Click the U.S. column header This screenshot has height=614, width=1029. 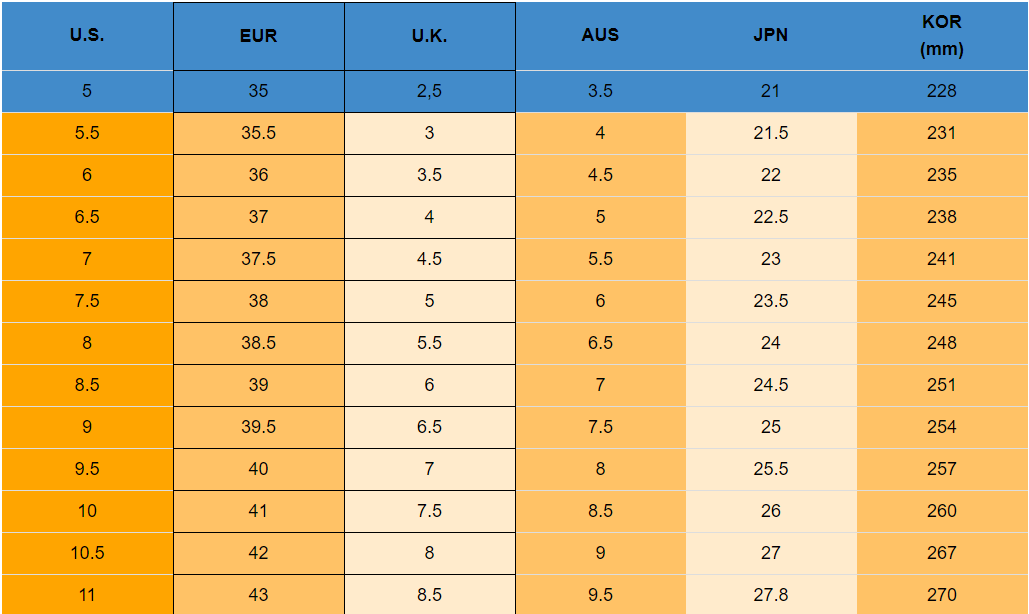click(87, 36)
